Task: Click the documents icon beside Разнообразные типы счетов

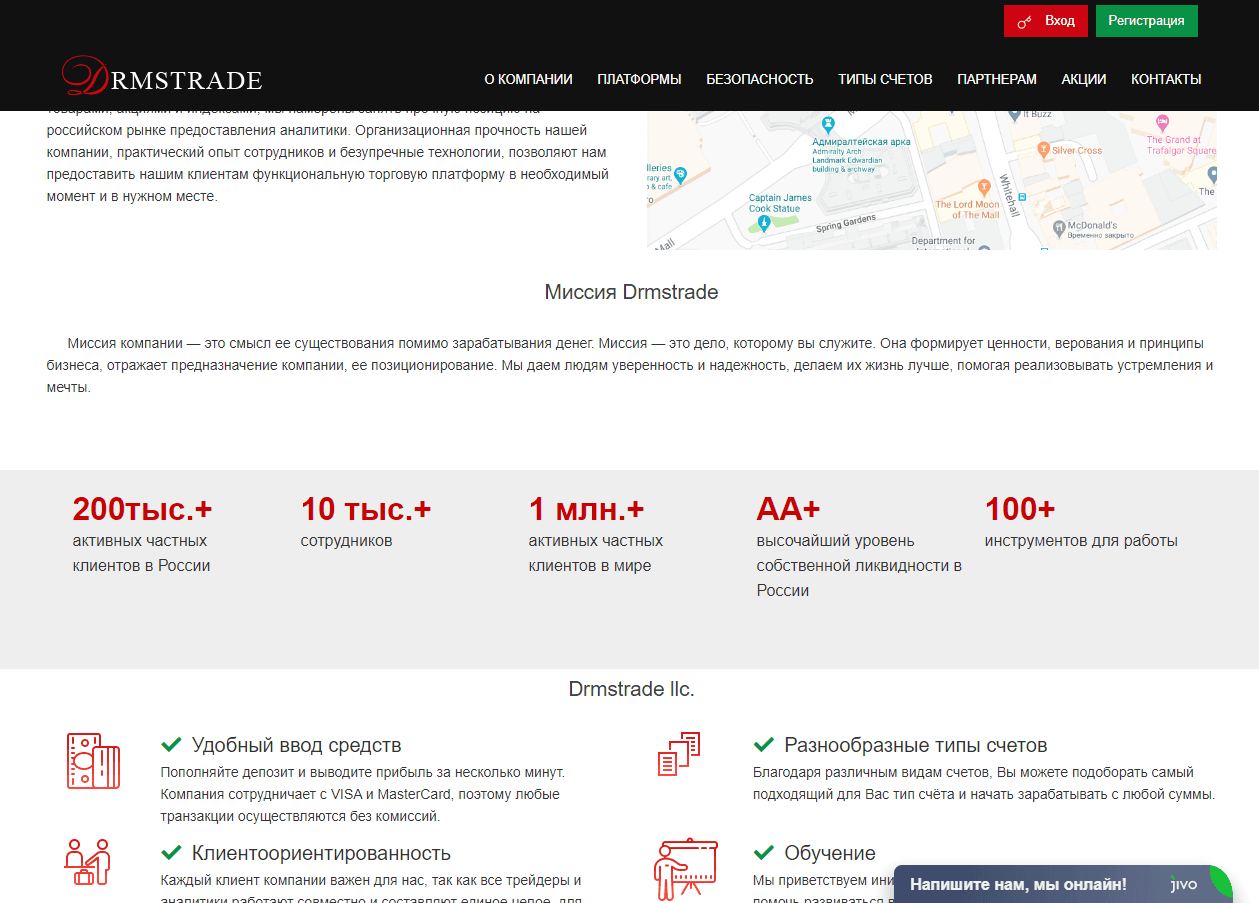Action: pos(678,754)
